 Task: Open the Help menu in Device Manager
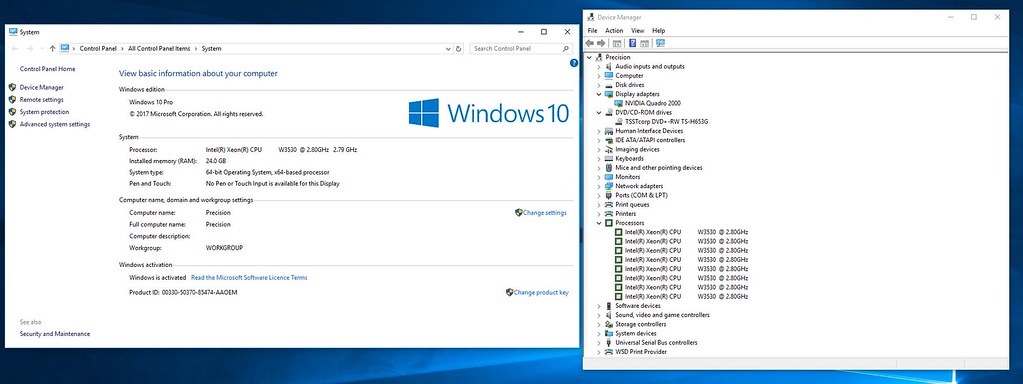click(x=658, y=31)
